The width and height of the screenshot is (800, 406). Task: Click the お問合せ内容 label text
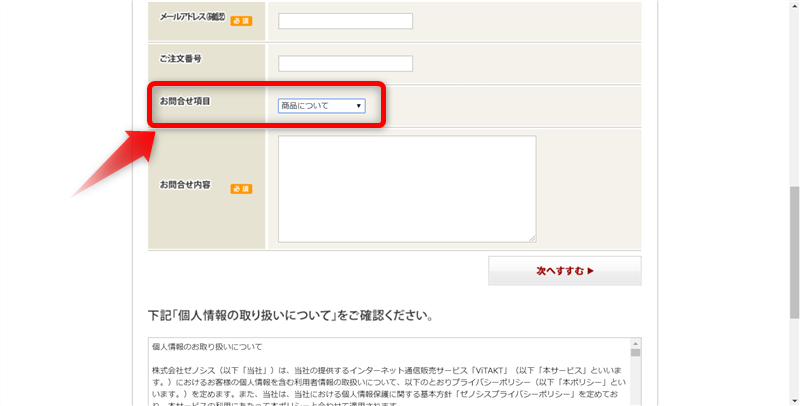pyautogui.click(x=185, y=185)
